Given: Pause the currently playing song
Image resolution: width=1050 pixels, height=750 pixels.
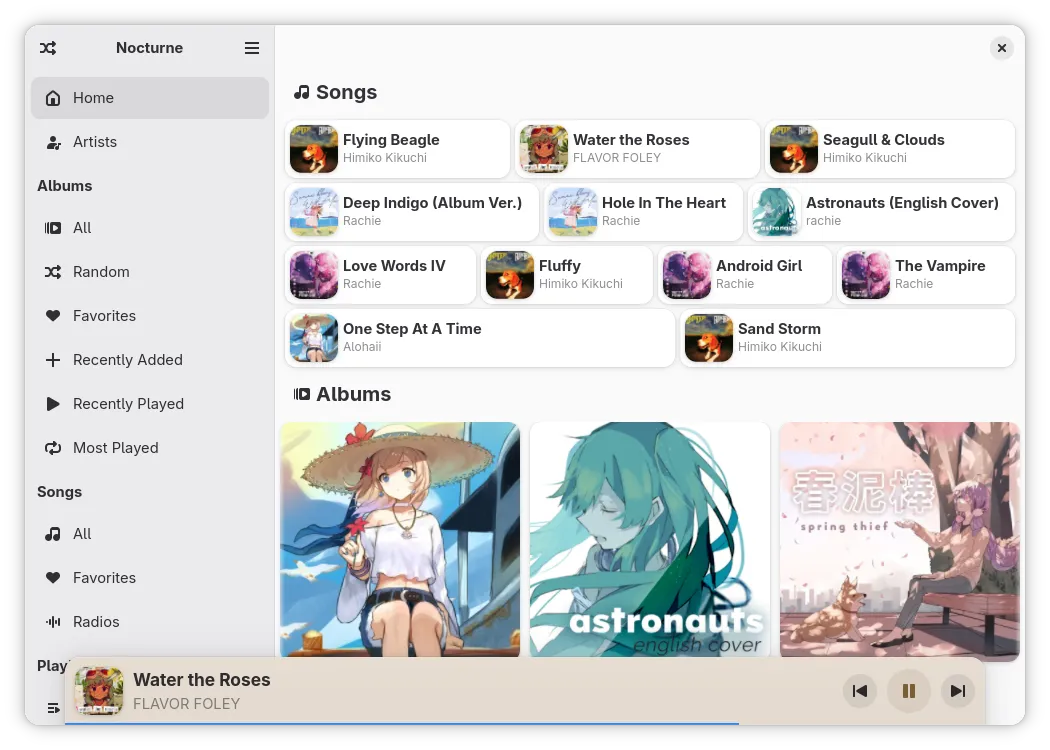Looking at the screenshot, I should coord(908,691).
